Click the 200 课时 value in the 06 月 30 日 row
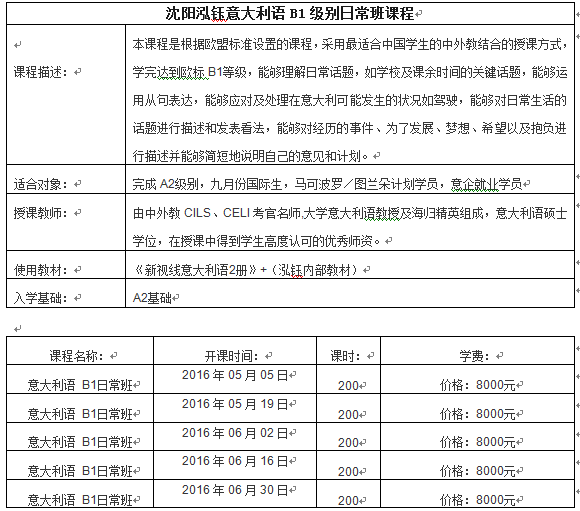Screen dimensions: 580x511 [x=348, y=500]
